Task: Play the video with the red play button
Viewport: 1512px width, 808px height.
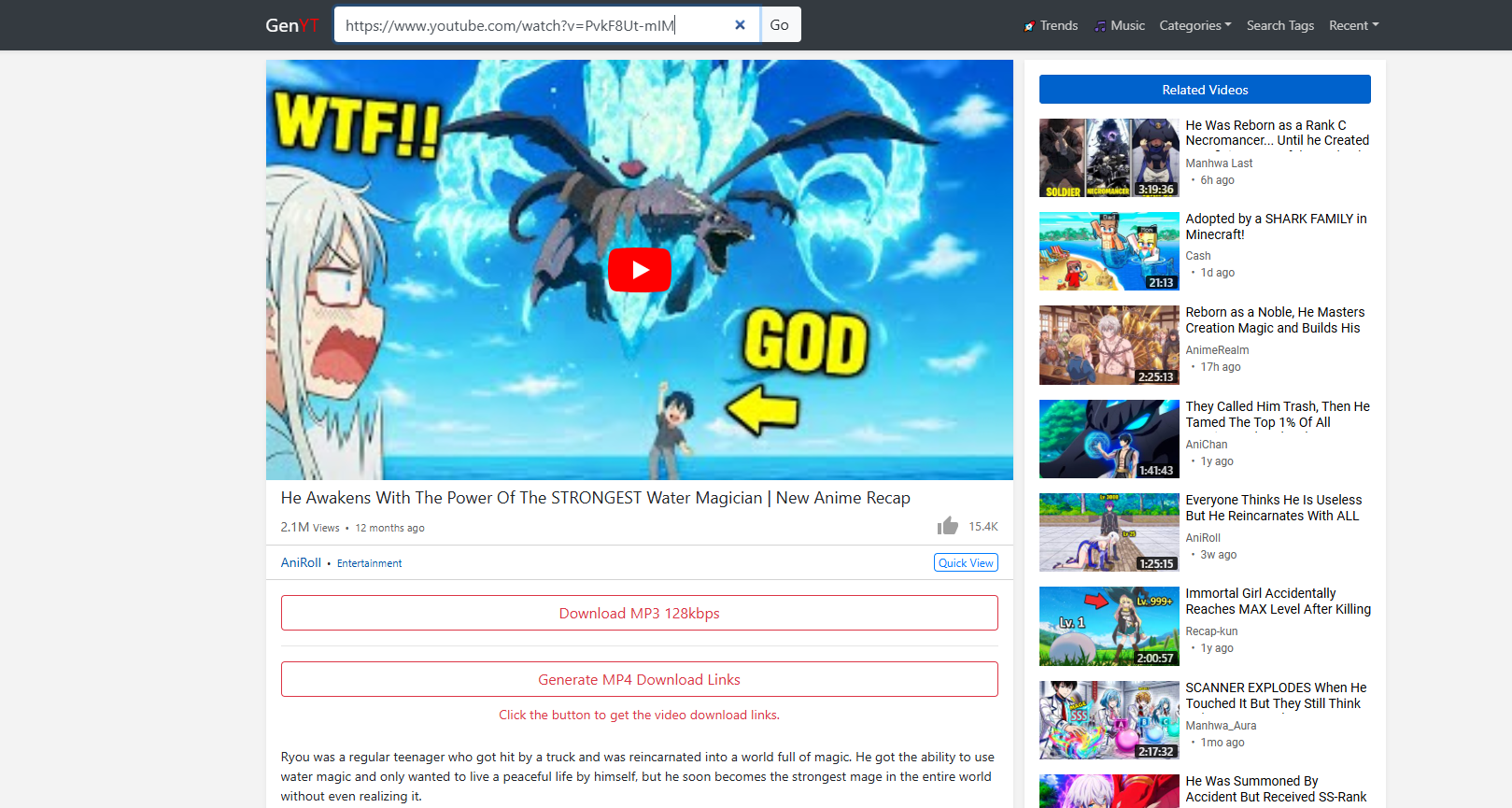Action: coord(639,270)
